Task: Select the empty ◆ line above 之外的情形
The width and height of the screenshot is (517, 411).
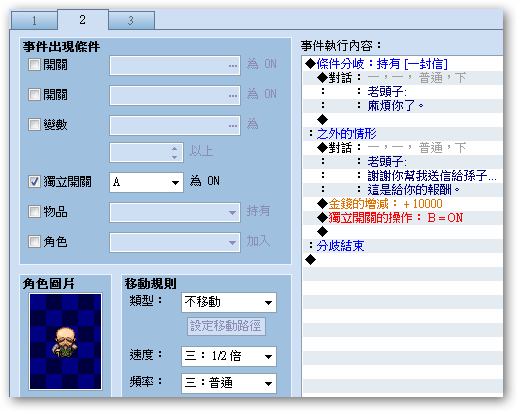Action: pos(403,120)
